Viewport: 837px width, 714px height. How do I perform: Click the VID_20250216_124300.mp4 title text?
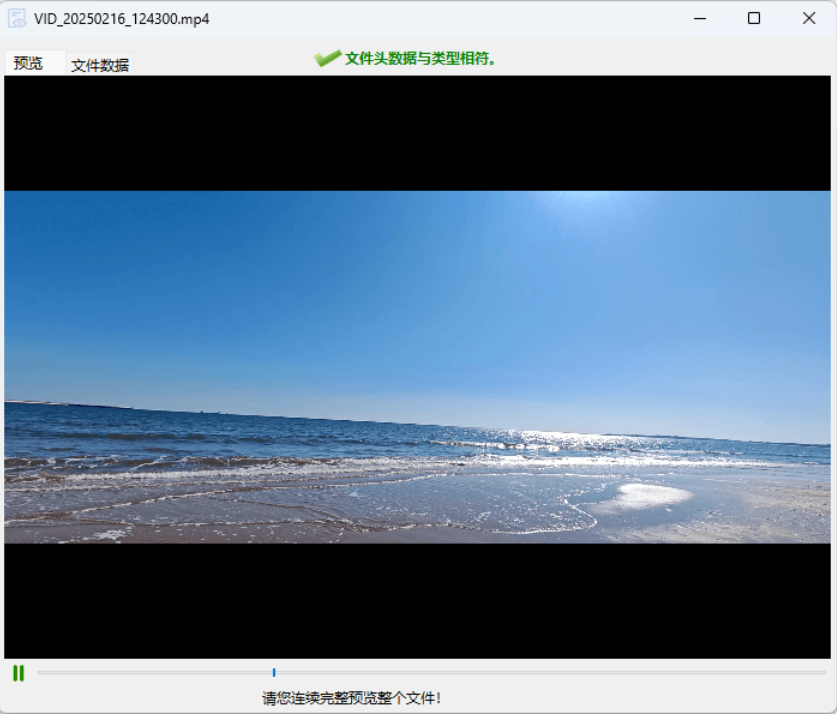(x=122, y=19)
